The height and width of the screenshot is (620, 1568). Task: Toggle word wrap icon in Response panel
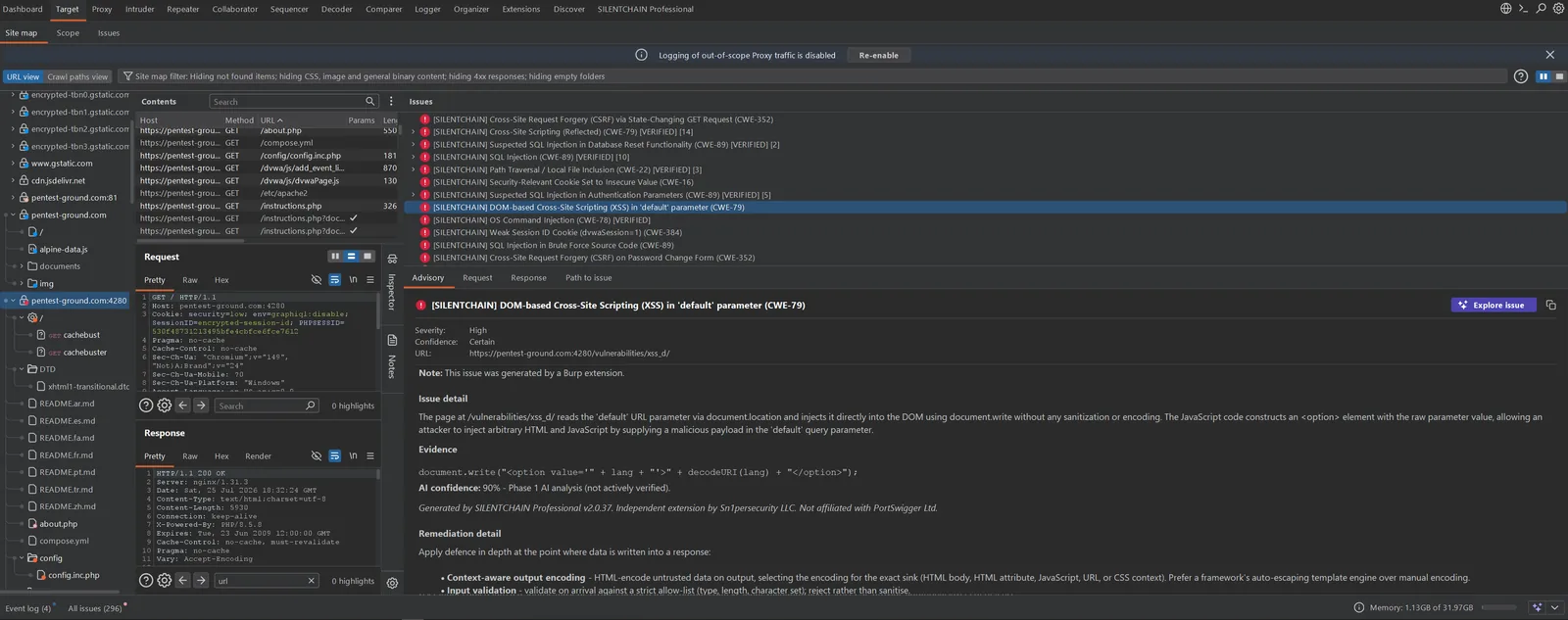(x=334, y=456)
